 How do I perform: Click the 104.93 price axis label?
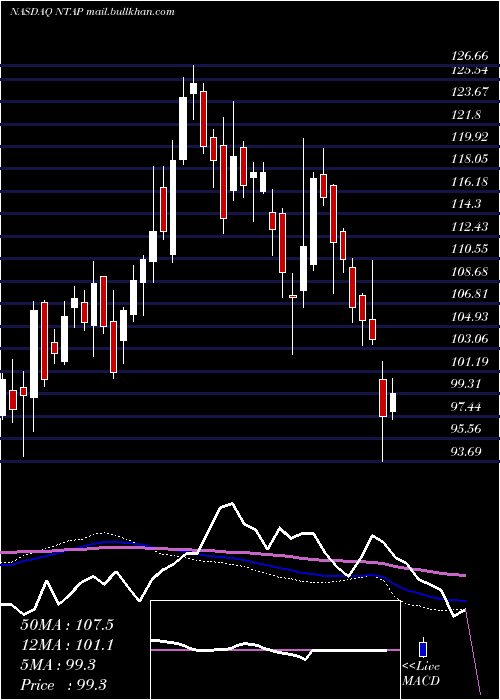pyautogui.click(x=469, y=317)
